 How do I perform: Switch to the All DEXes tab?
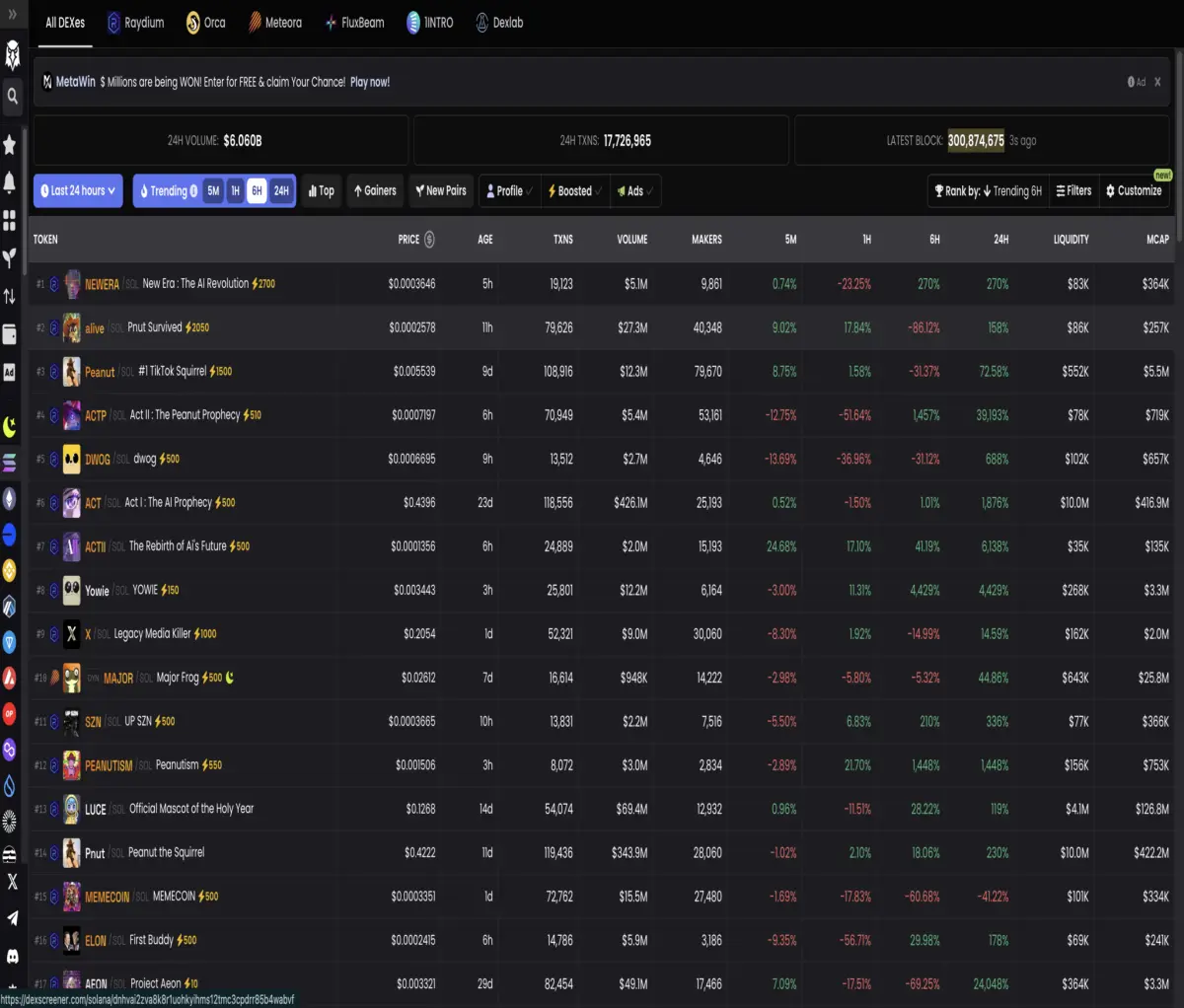click(x=65, y=23)
